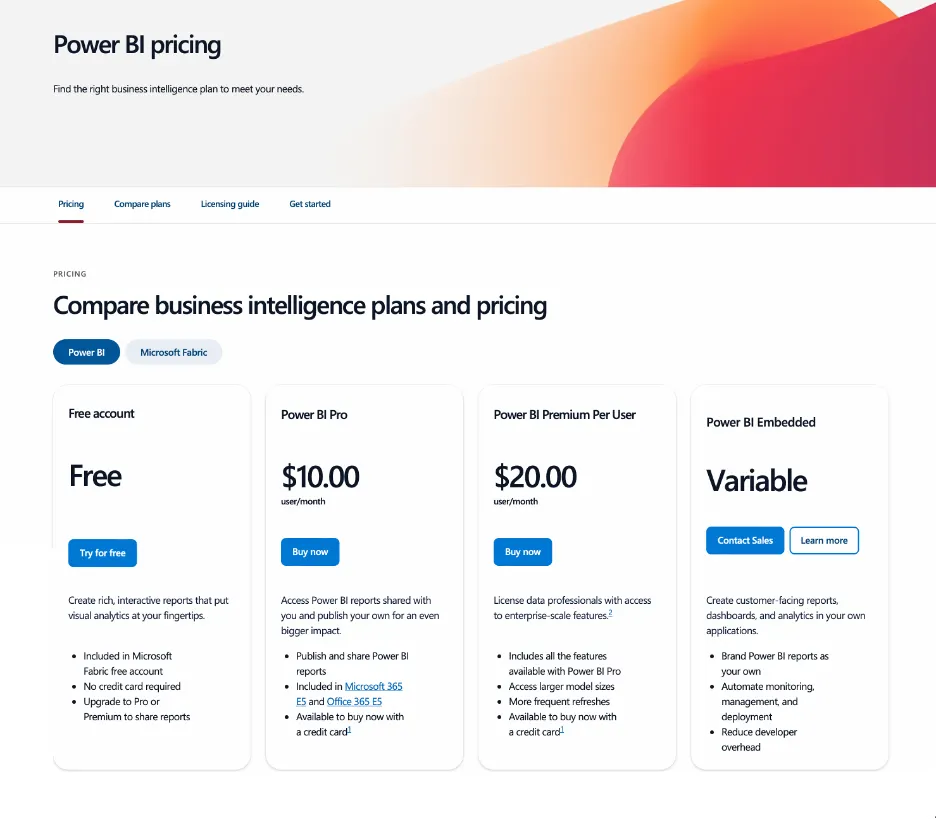Switch to the Microsoft Fabric pill
This screenshot has width=936, height=820.
pos(174,352)
